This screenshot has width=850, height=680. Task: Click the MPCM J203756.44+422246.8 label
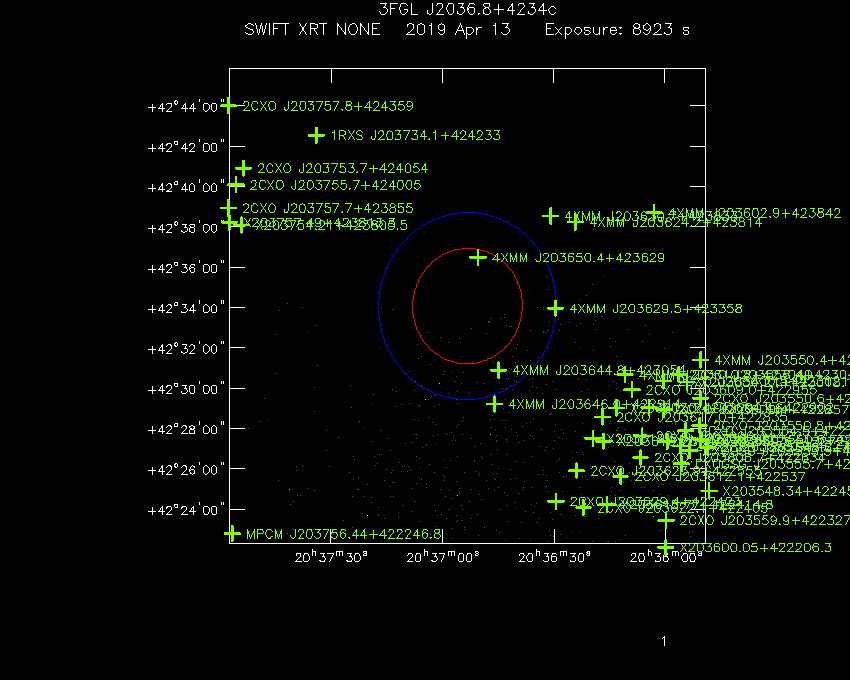(344, 534)
